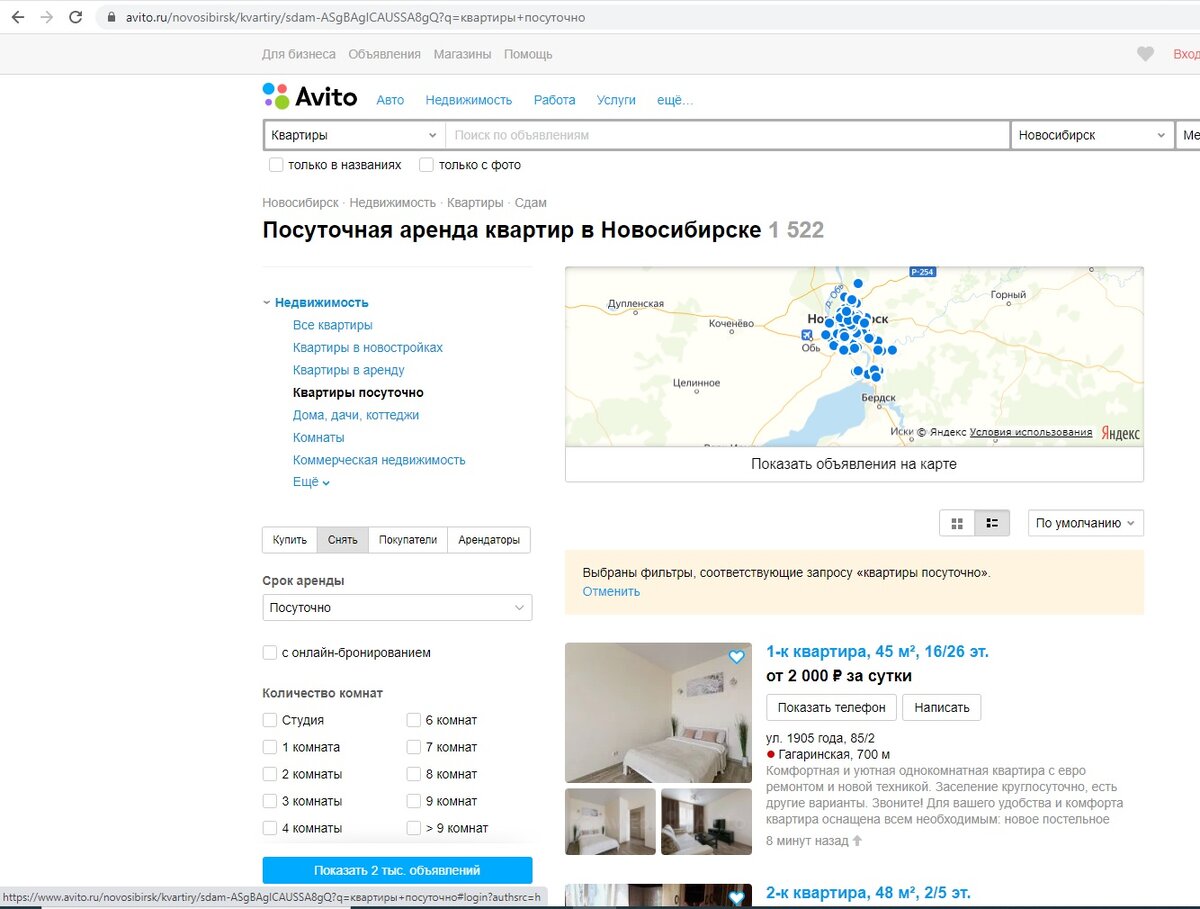Click the search input field
Image resolution: width=1200 pixels, height=909 pixels.
point(720,134)
